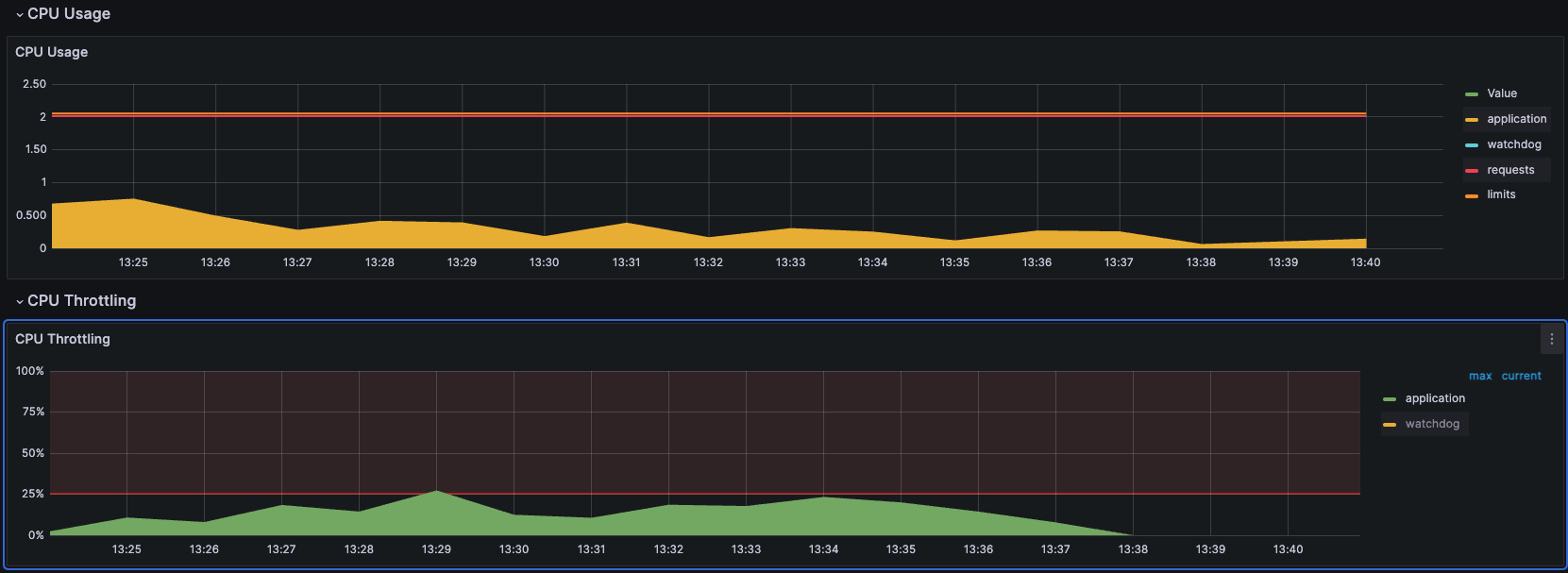Click the 2.50 label on CPU Usage y-axis
Viewport: 1568px width, 573px height.
[34, 84]
